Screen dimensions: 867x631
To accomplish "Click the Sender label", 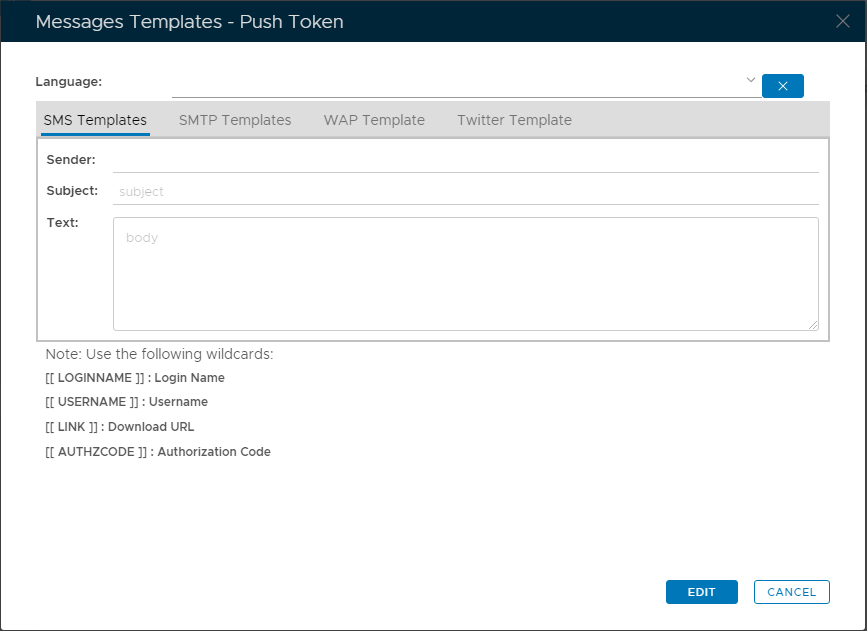I will (x=71, y=159).
